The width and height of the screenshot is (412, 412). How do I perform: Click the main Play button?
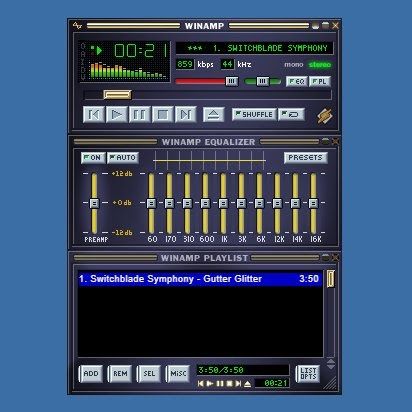(117, 115)
